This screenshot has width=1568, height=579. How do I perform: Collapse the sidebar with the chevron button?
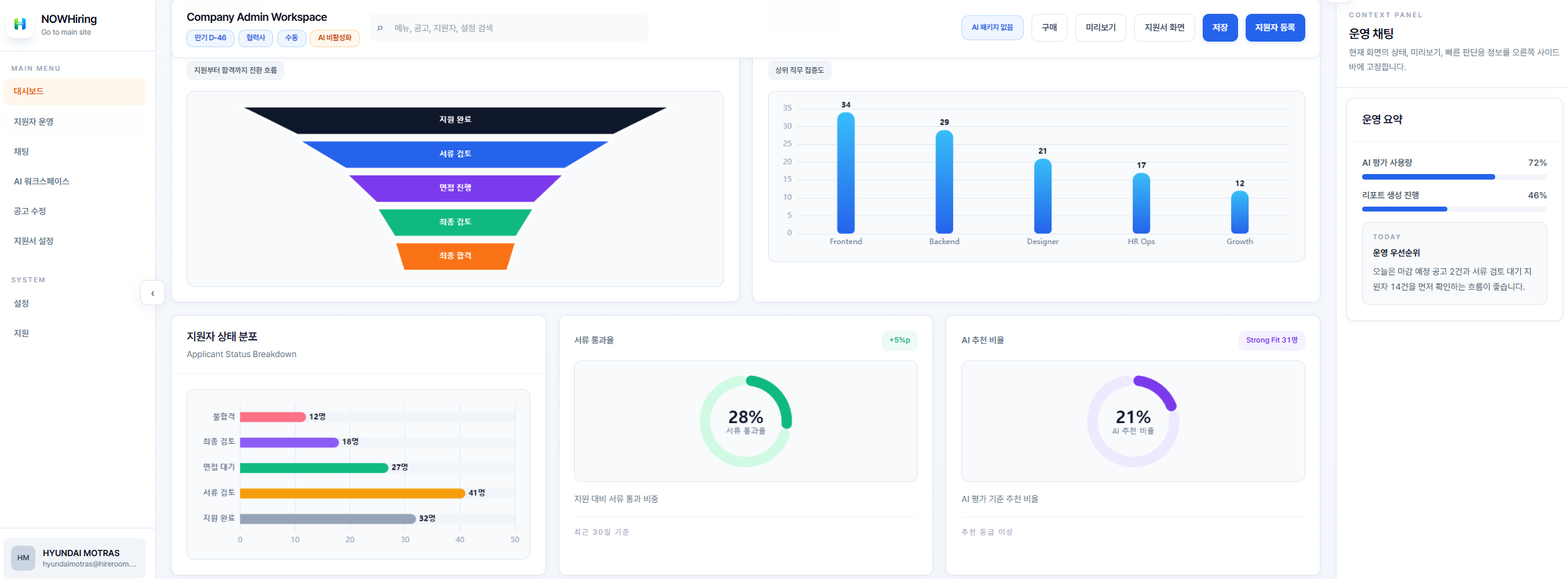coord(153,293)
